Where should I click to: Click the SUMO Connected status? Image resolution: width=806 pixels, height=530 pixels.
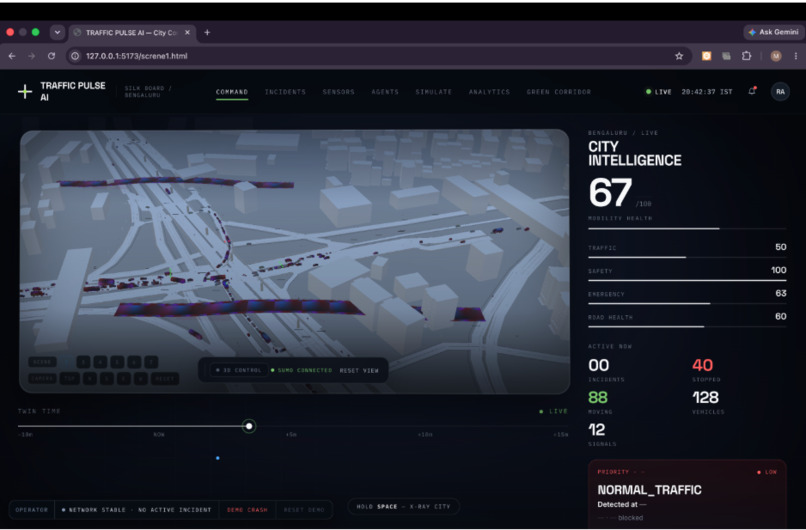pos(302,370)
